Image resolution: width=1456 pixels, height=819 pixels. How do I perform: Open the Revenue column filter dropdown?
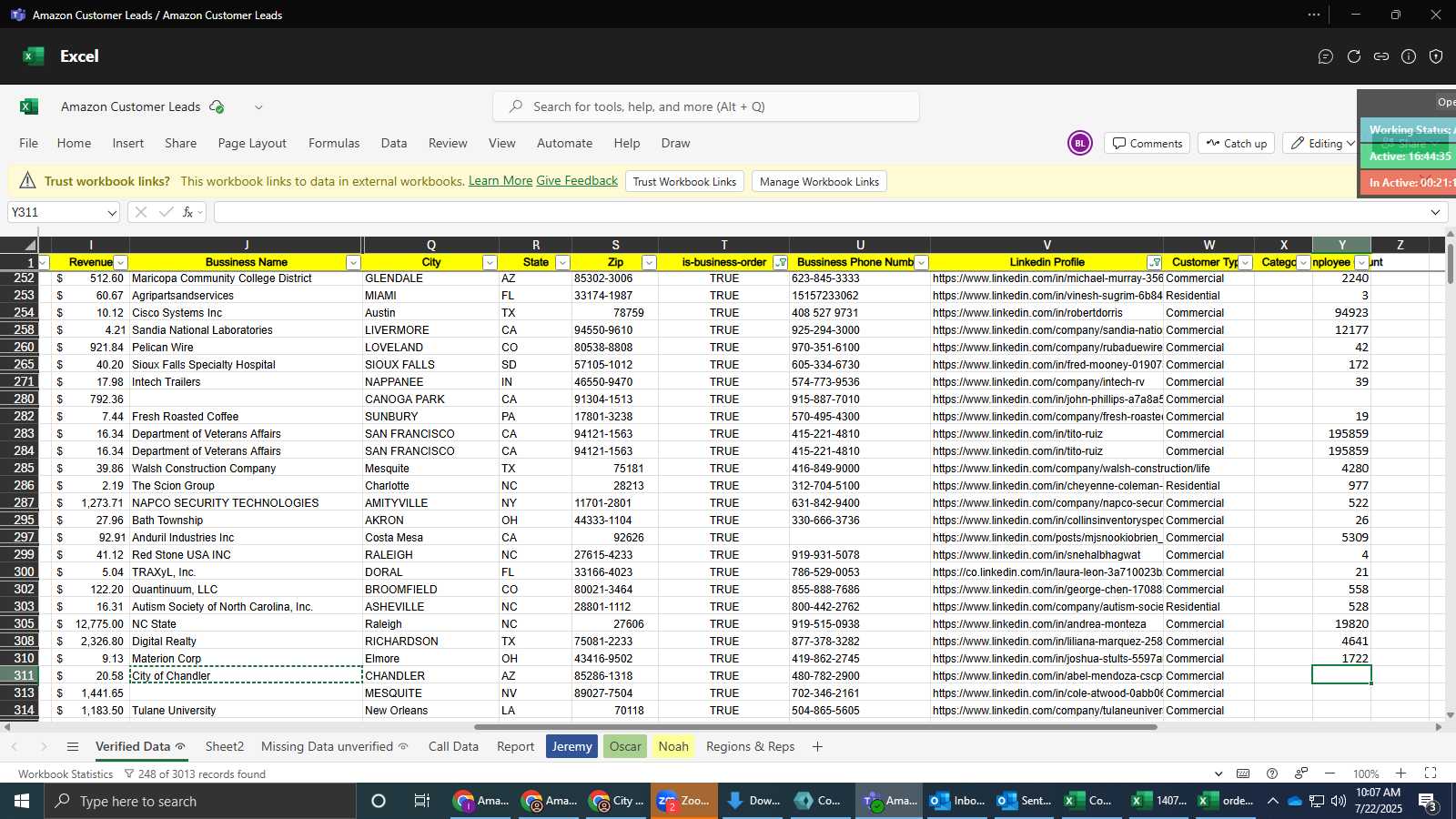pos(120,262)
